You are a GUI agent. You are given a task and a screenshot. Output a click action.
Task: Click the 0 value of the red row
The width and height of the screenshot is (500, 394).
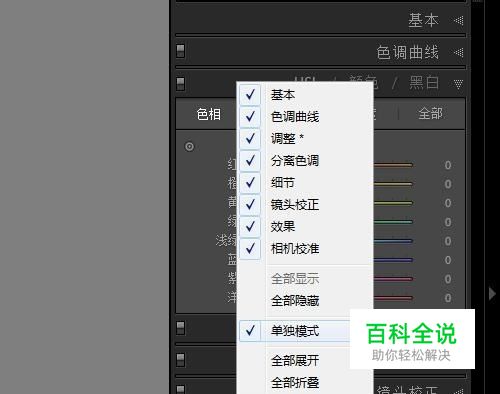pos(448,165)
